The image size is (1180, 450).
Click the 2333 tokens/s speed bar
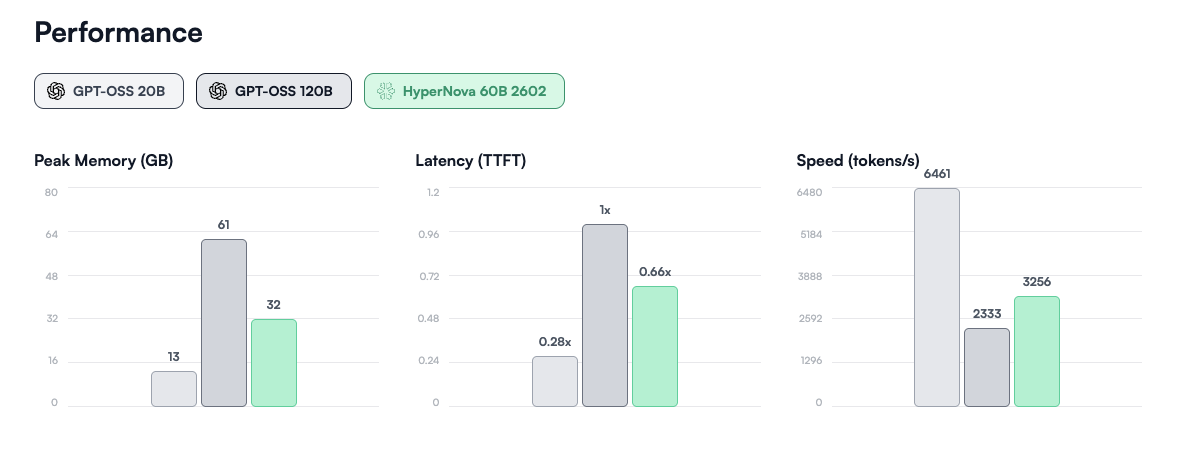987,367
